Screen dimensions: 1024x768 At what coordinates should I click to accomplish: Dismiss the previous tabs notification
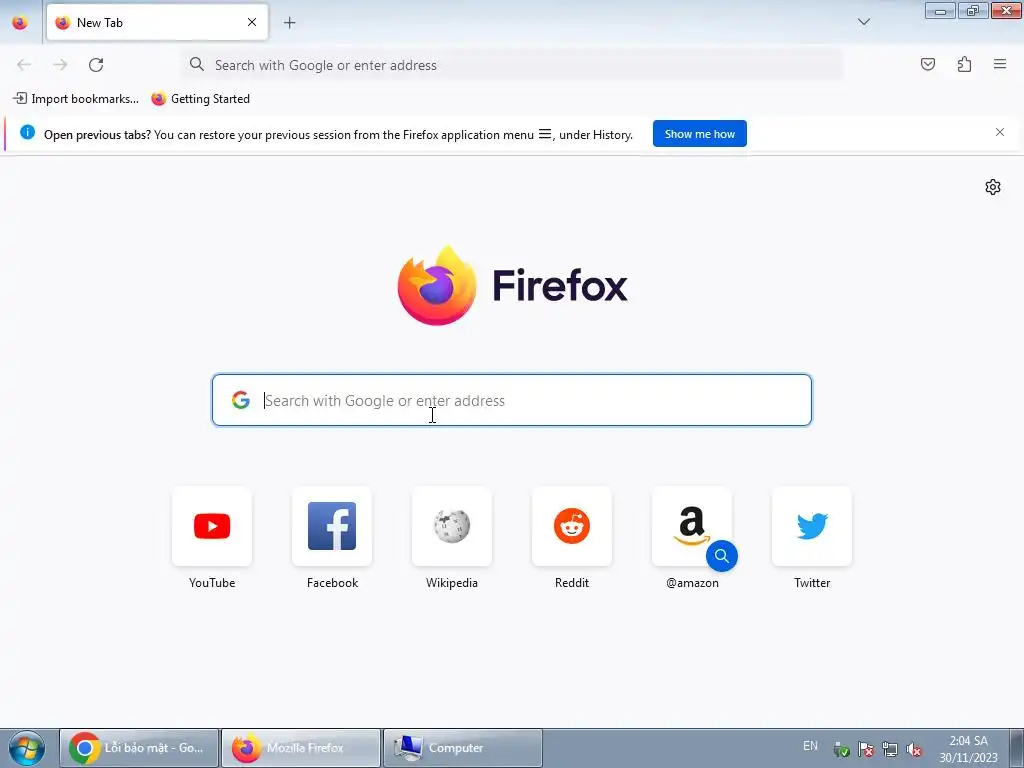[1000, 132]
